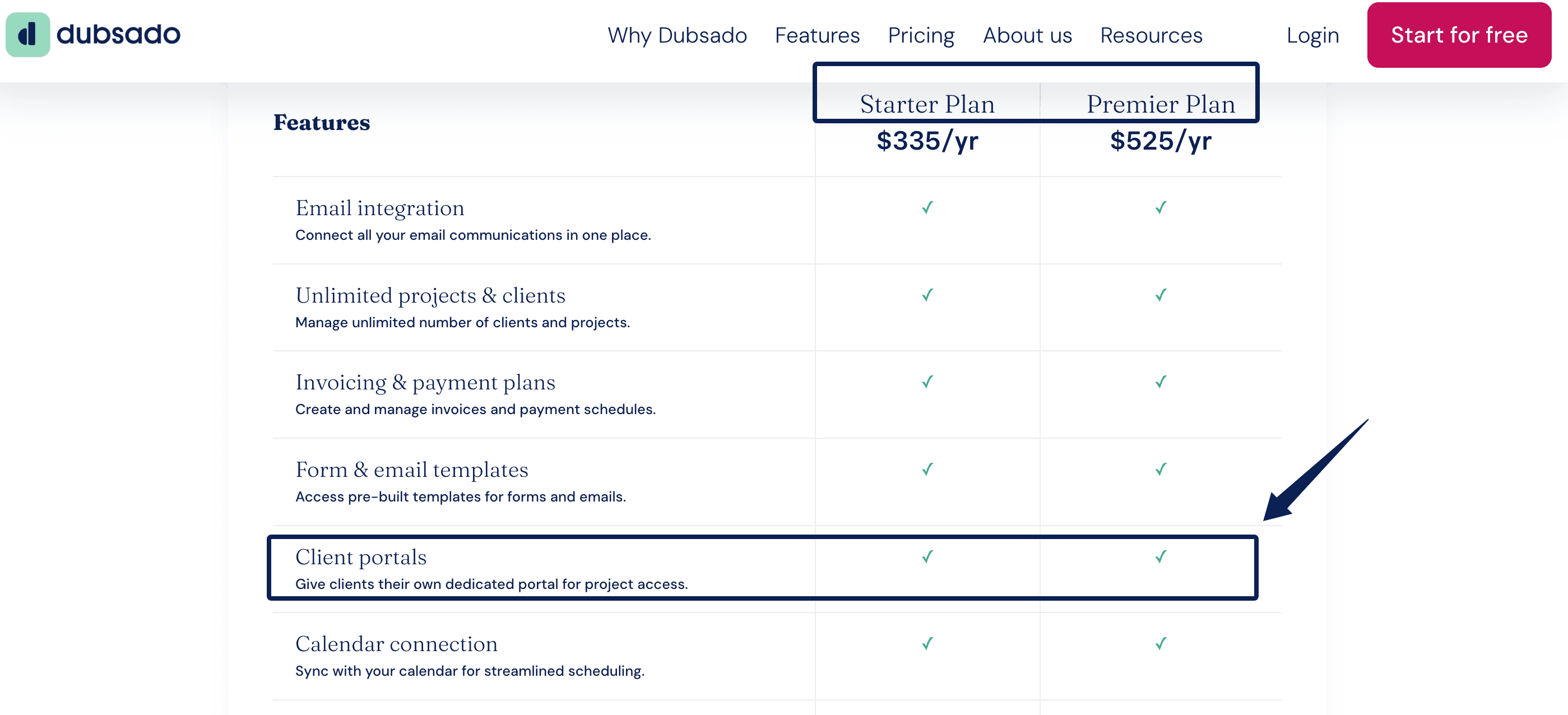Click the $525/yr price

[x=1161, y=141]
